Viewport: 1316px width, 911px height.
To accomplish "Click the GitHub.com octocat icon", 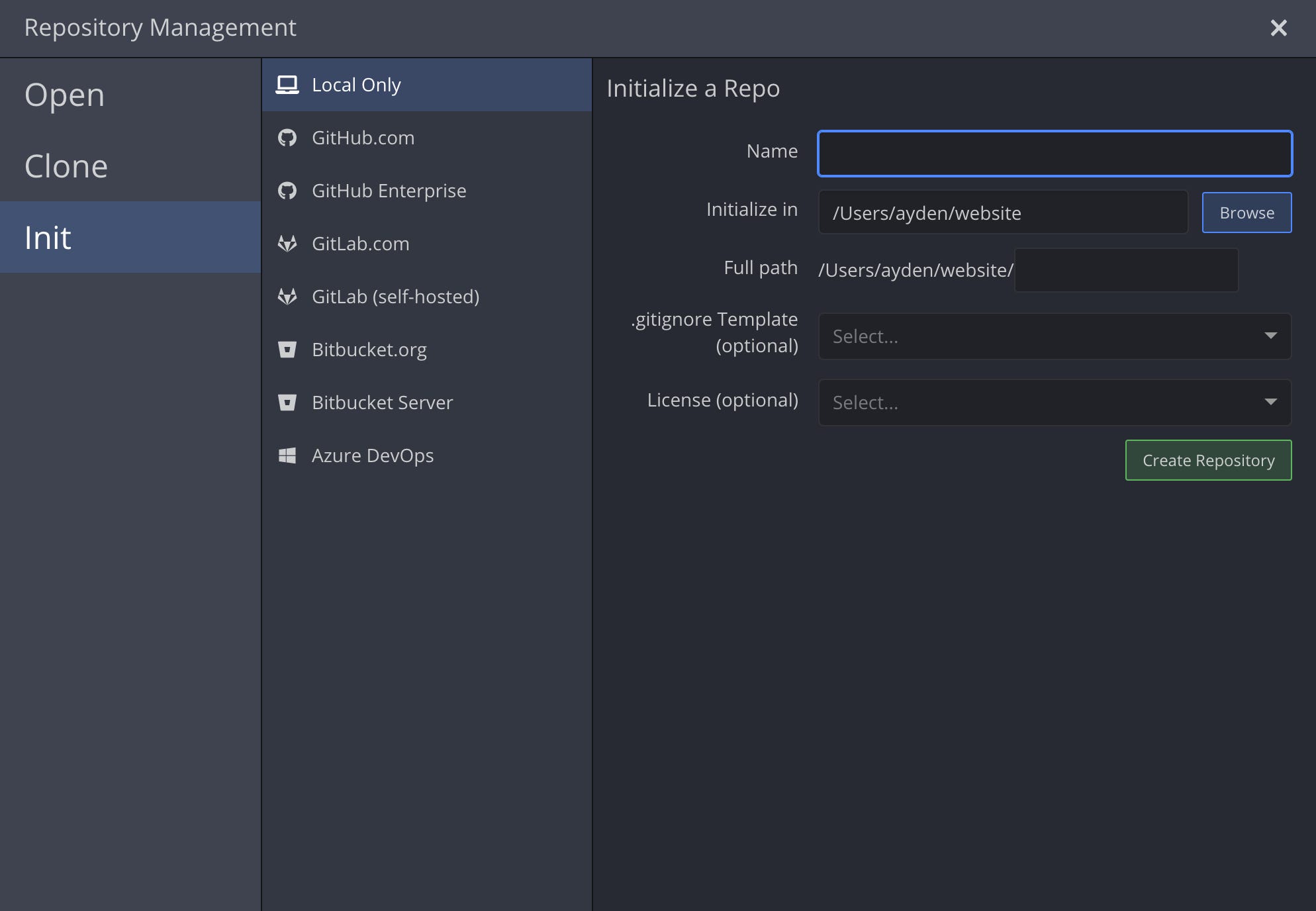I will pyautogui.click(x=287, y=138).
